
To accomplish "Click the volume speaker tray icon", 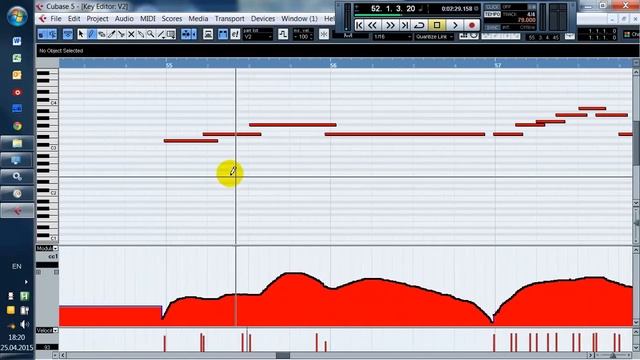I will (24, 324).
